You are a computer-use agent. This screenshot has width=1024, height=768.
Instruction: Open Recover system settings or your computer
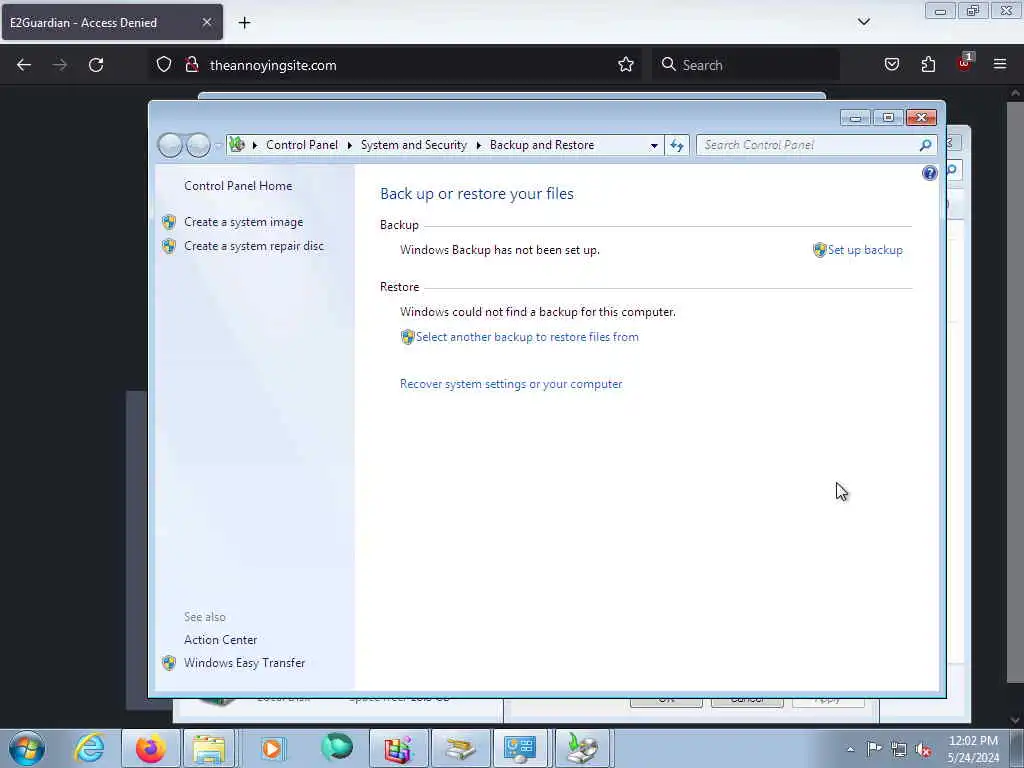point(511,384)
